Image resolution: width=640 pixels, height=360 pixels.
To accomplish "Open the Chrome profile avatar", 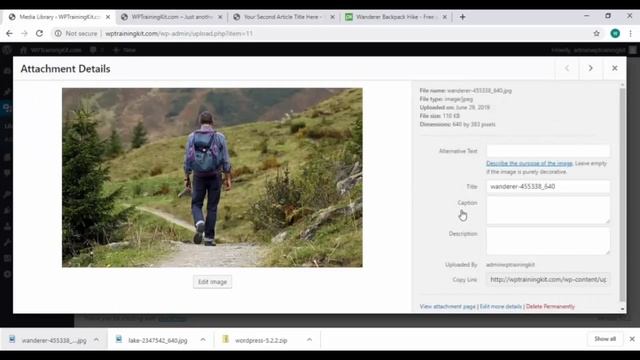I will (x=615, y=33).
